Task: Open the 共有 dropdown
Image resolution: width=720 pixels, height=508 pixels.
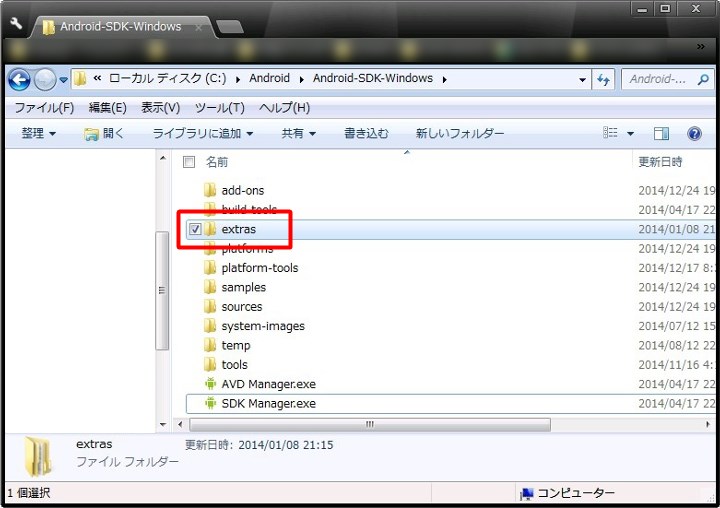Action: coord(298,134)
